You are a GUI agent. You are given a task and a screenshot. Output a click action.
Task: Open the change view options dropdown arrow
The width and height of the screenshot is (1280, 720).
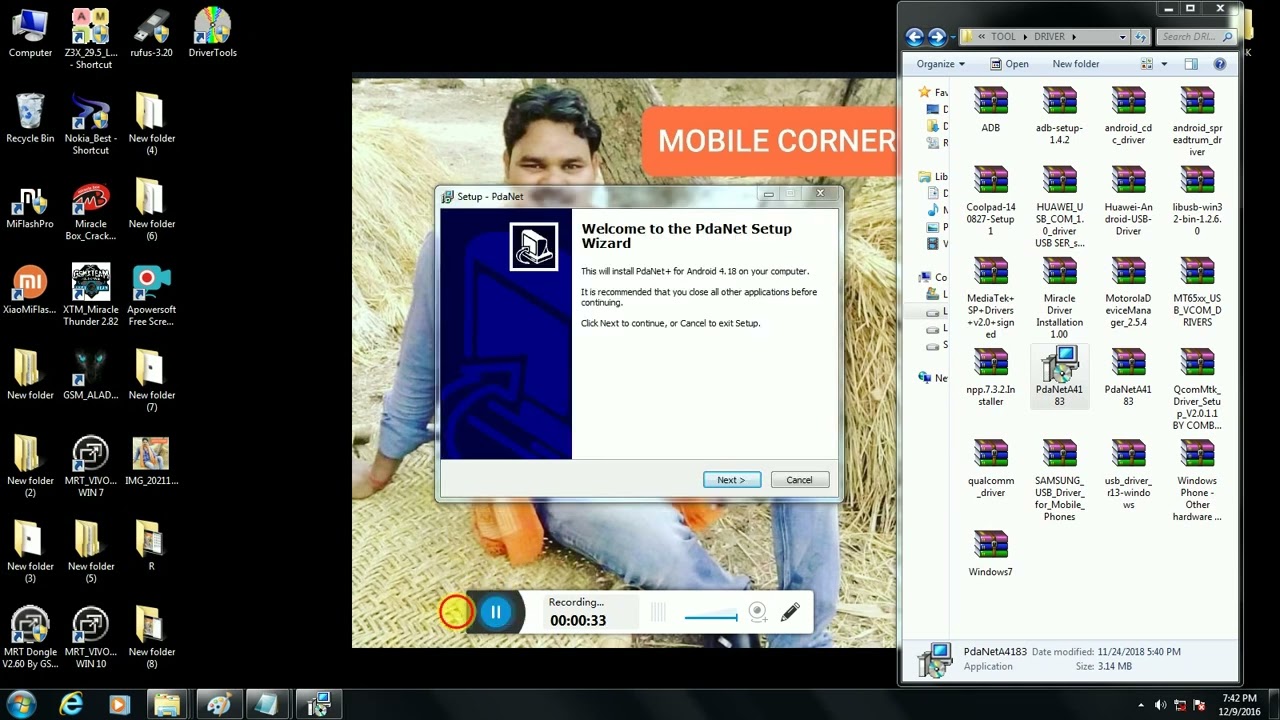click(1164, 64)
